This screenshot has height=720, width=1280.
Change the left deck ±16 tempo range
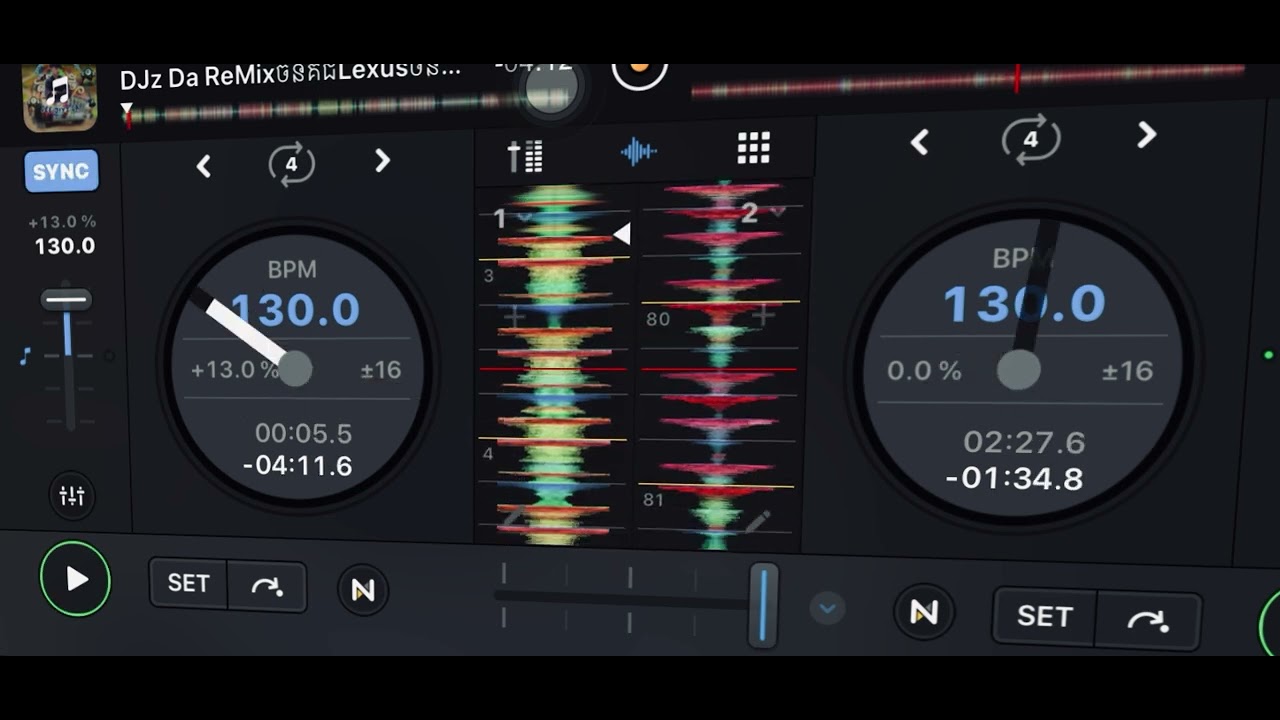[381, 370]
